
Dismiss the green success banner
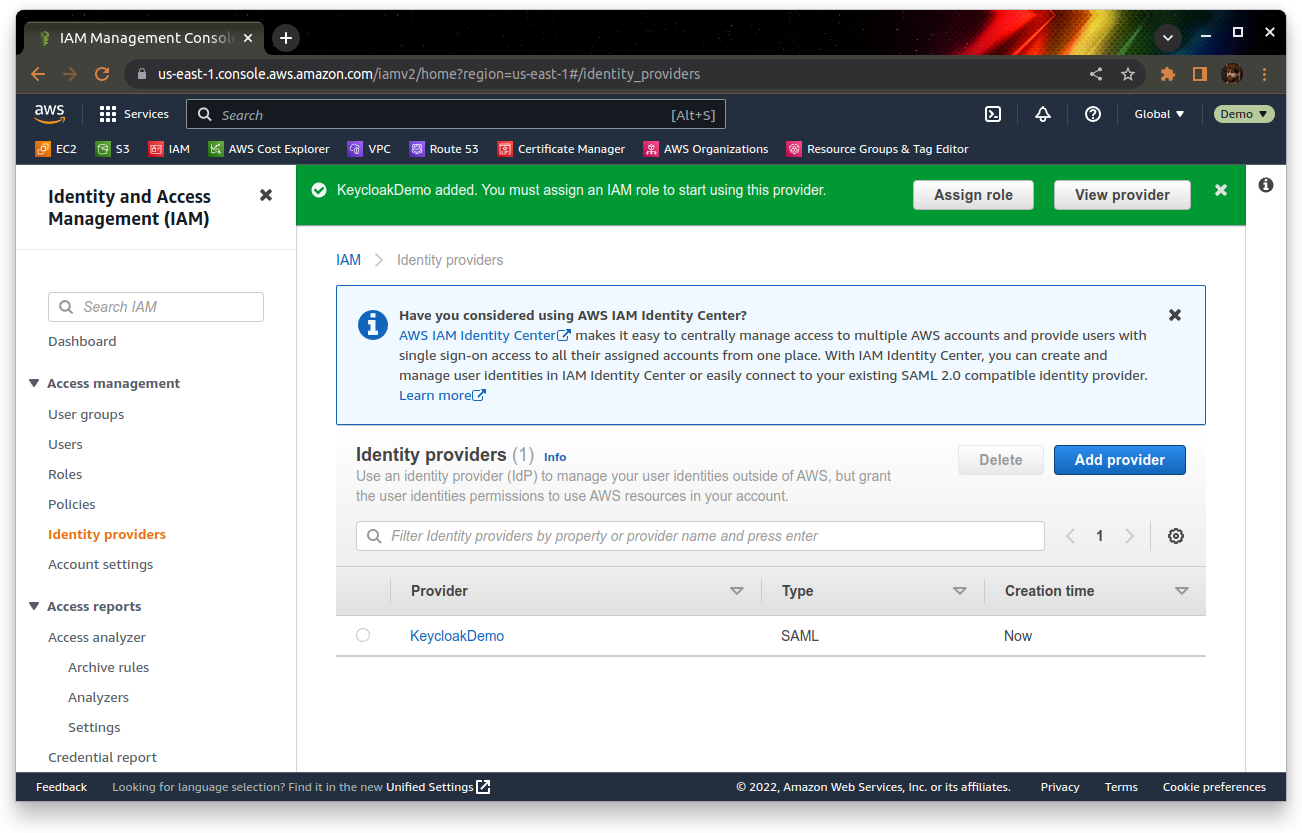tap(1221, 190)
